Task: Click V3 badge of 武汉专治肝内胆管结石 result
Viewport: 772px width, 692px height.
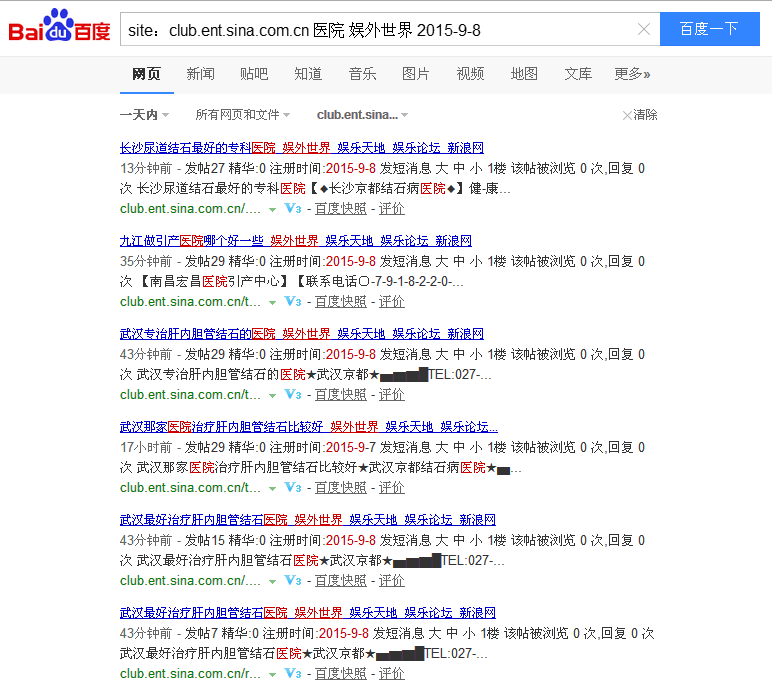Action: click(x=293, y=395)
